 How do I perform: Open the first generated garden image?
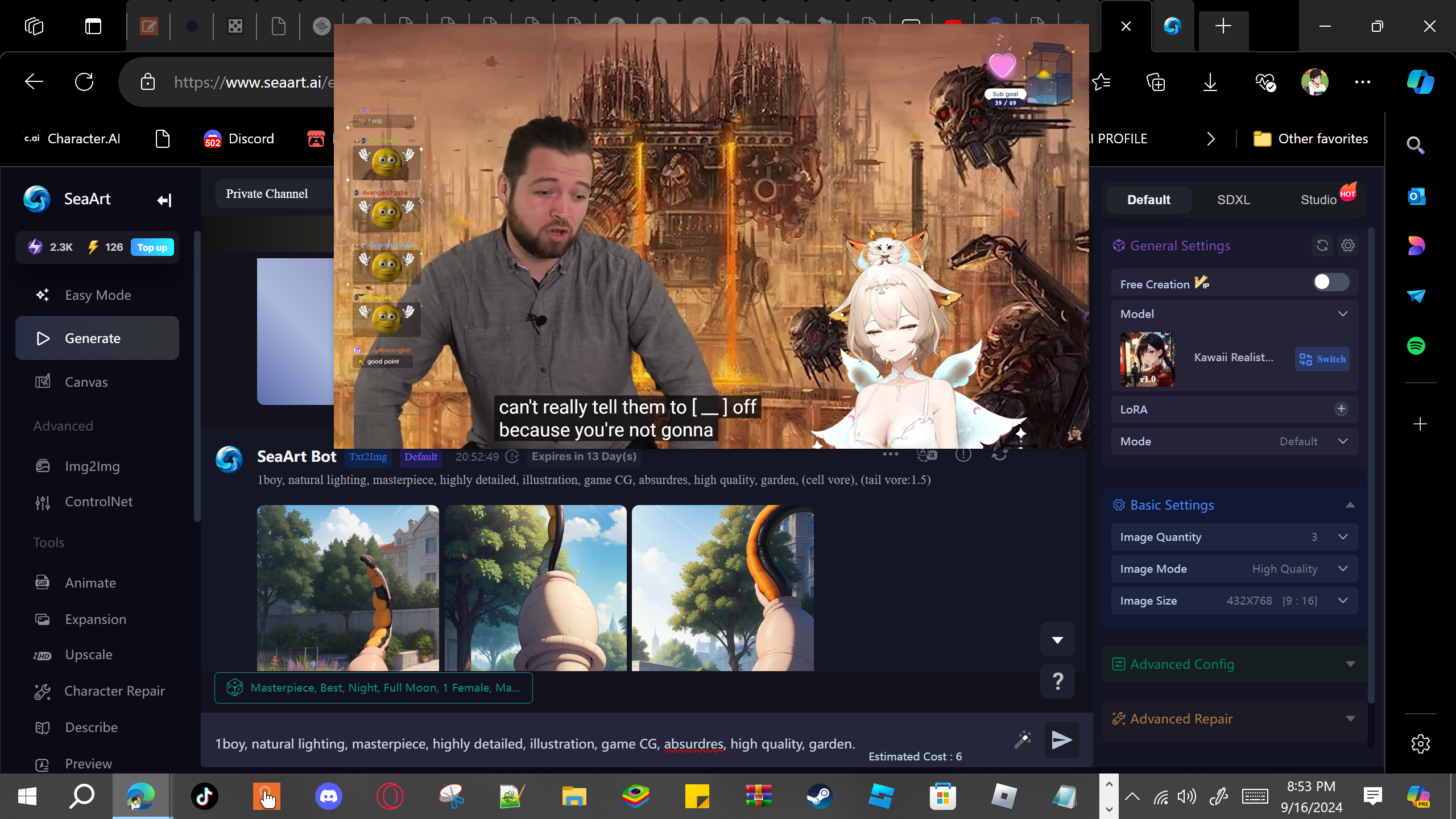348,588
